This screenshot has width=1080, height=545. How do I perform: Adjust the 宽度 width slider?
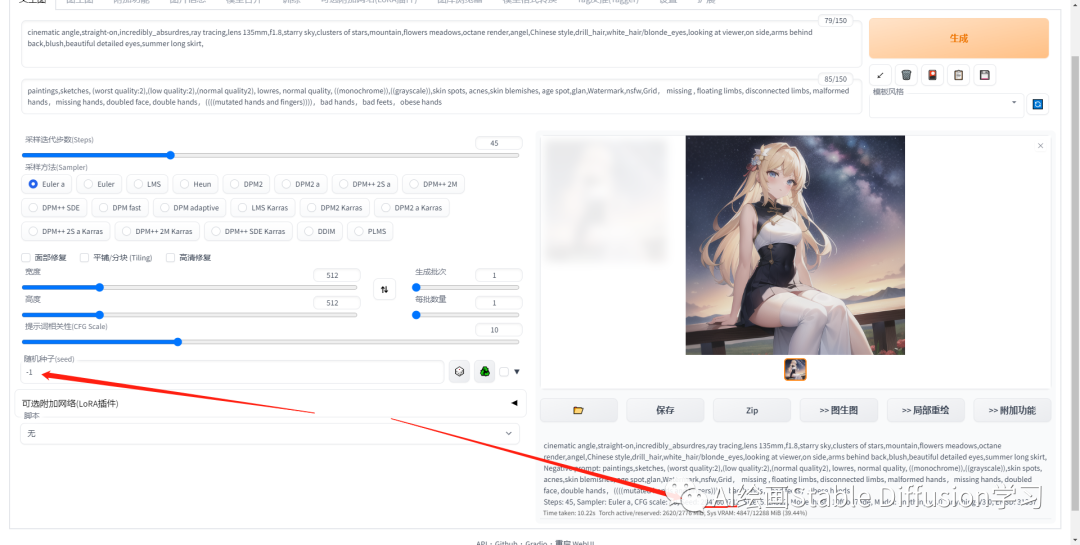pyautogui.click(x=189, y=287)
